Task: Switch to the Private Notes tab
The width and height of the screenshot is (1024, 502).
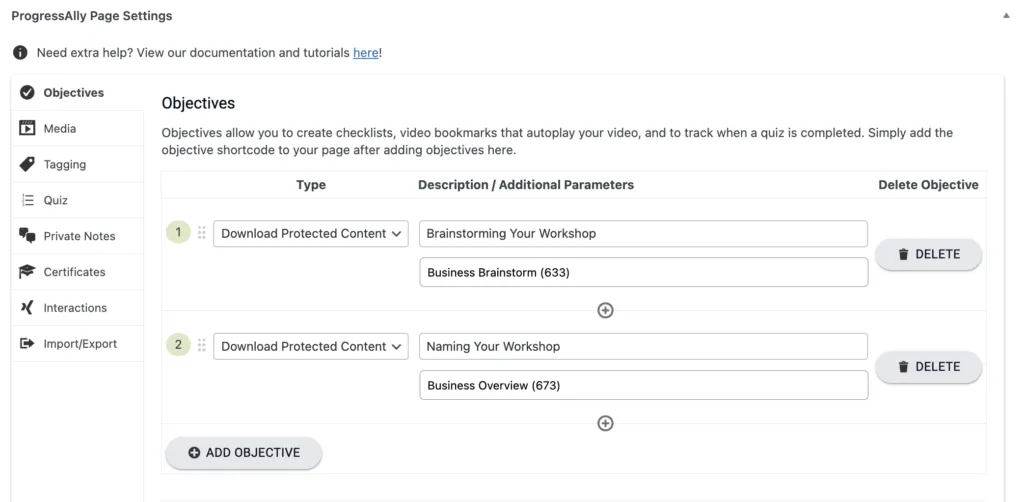Action: tap(79, 236)
